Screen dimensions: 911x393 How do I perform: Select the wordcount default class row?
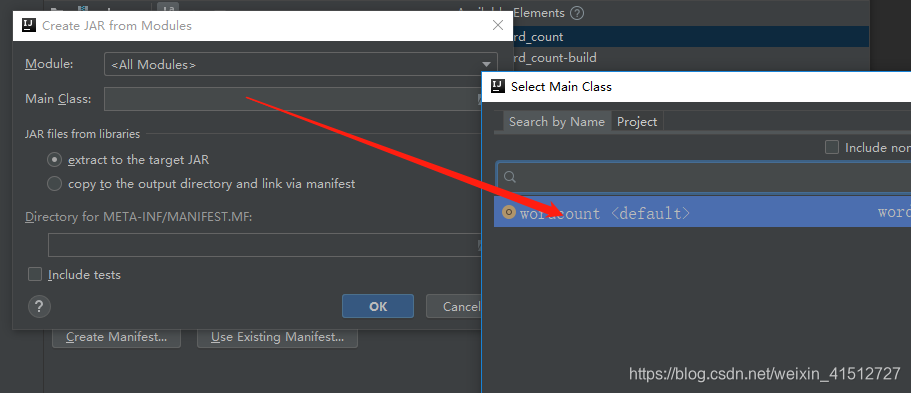tap(702, 213)
